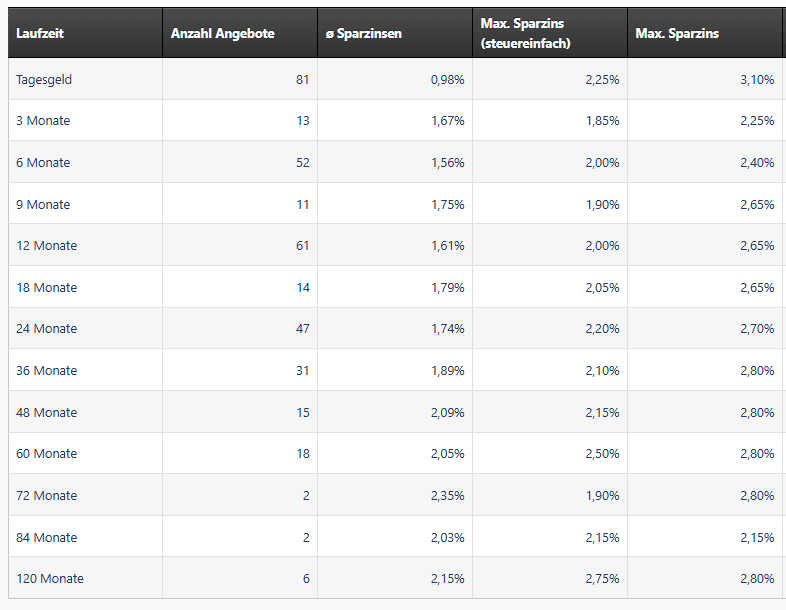The image size is (786, 610).
Task: Open the 12 Monate row link
Action: (x=46, y=246)
